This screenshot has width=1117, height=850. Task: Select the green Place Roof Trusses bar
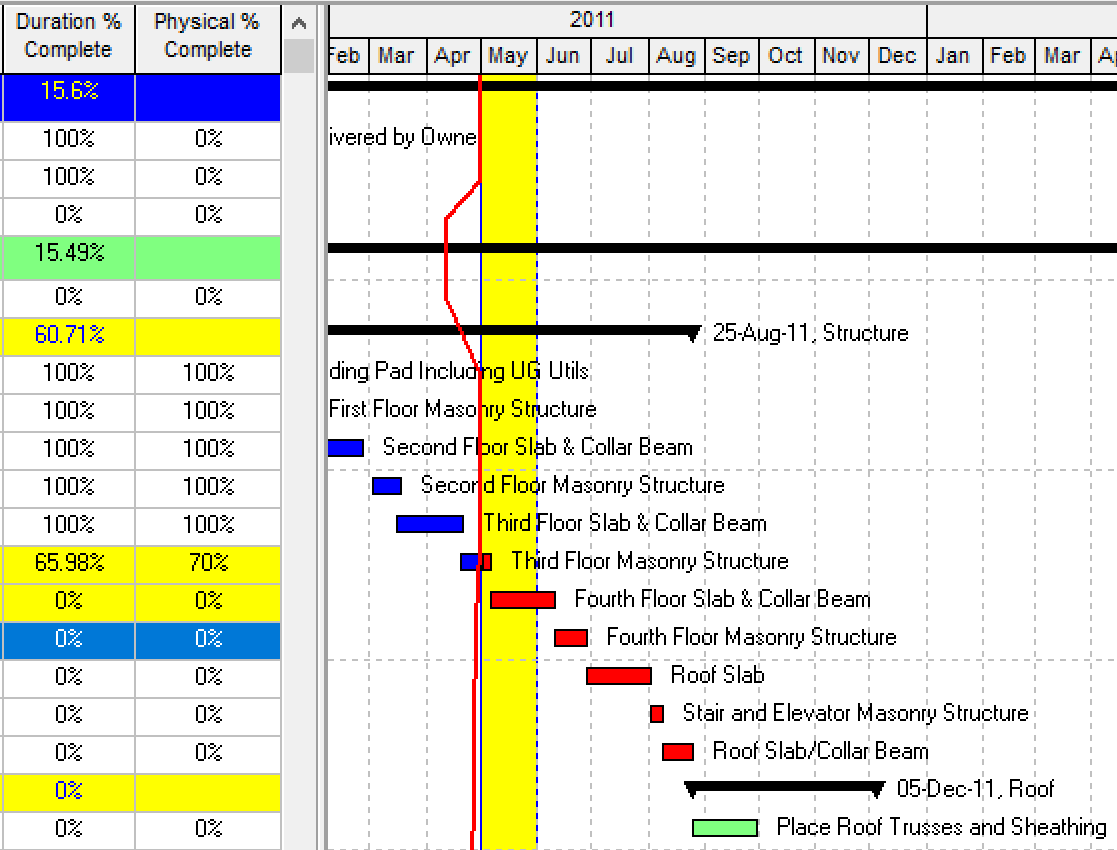coord(724,828)
